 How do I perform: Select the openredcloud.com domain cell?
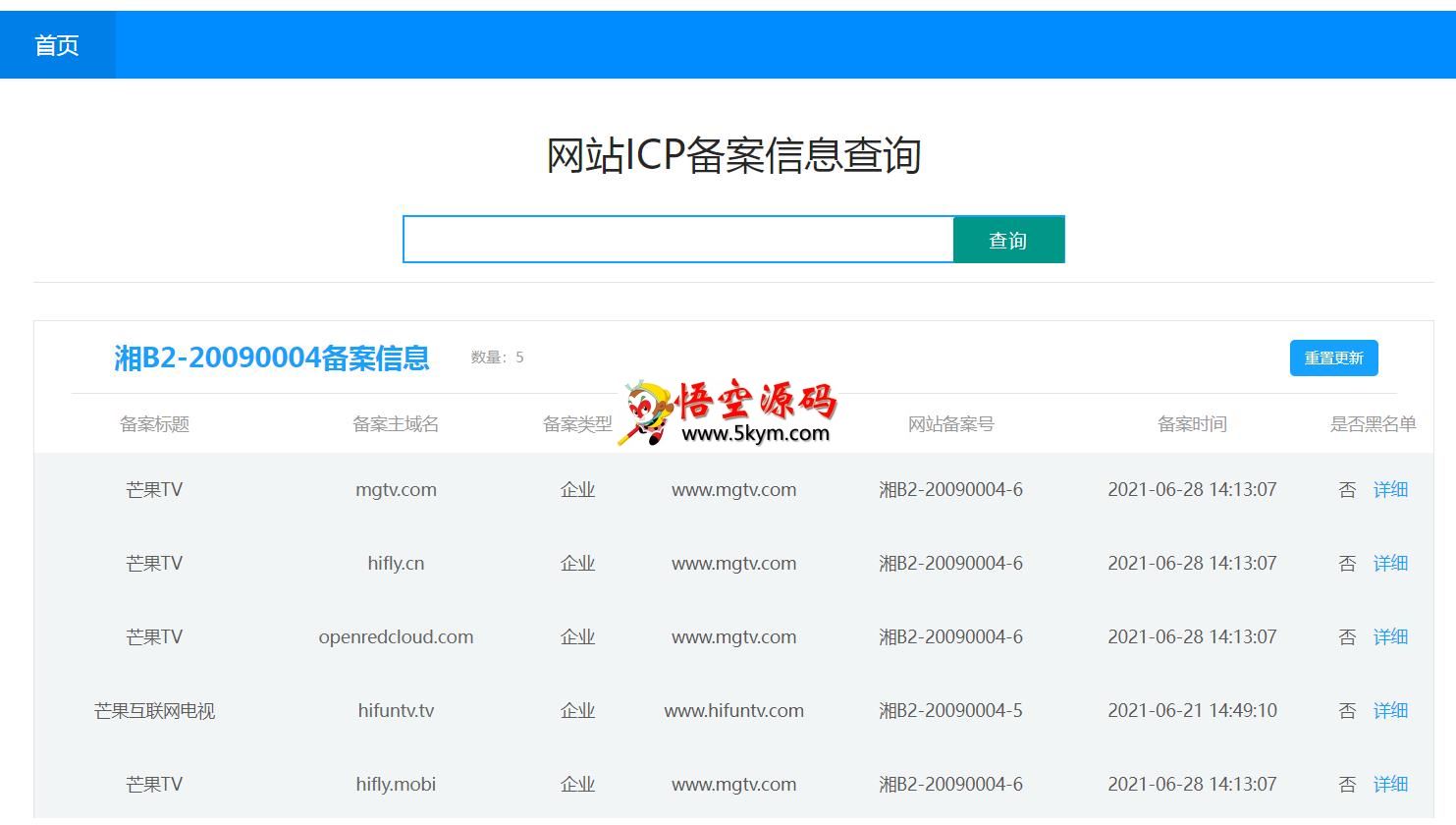pyautogui.click(x=396, y=636)
